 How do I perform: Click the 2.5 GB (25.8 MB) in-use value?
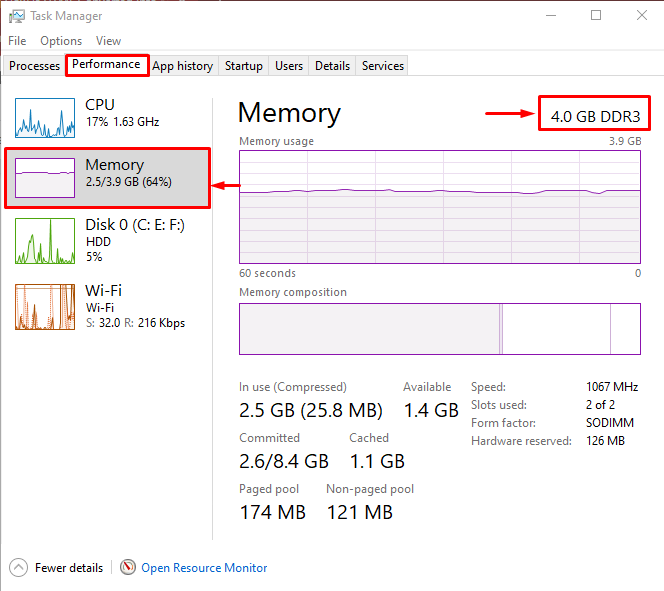(x=311, y=411)
